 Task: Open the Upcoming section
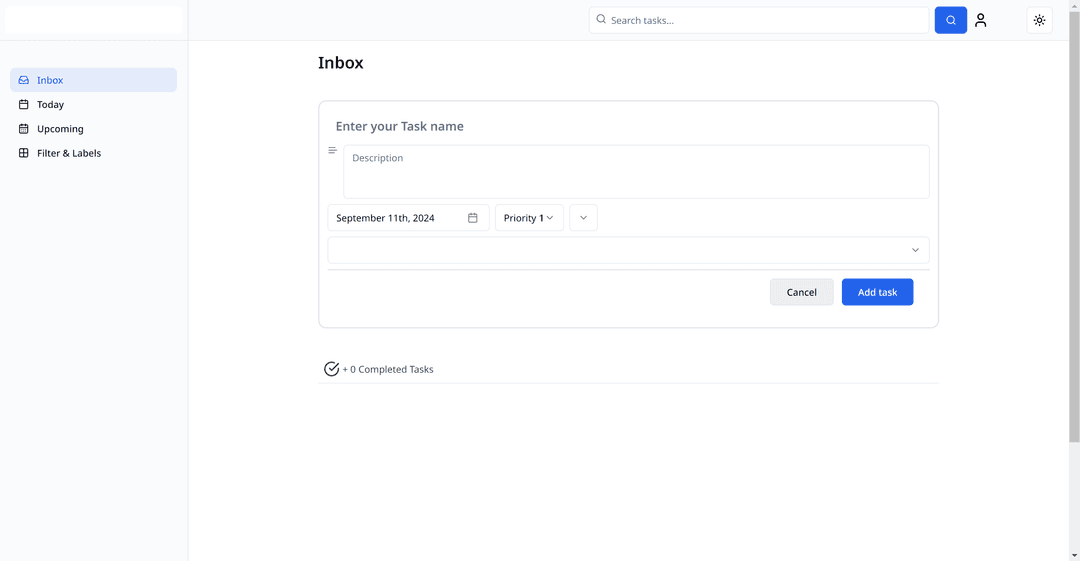pyautogui.click(x=60, y=129)
